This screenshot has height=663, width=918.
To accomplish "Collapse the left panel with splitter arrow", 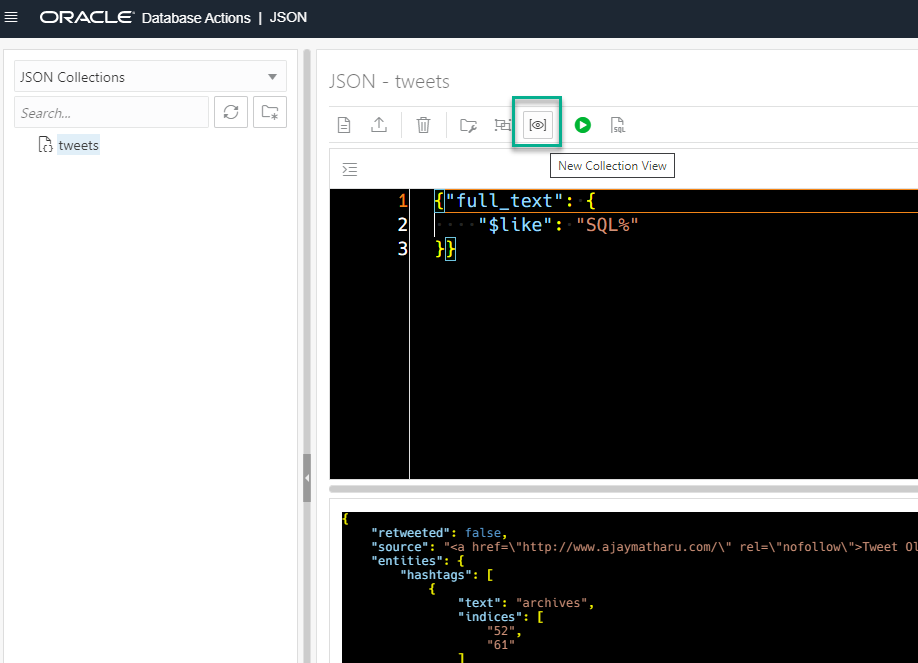I will coord(307,478).
